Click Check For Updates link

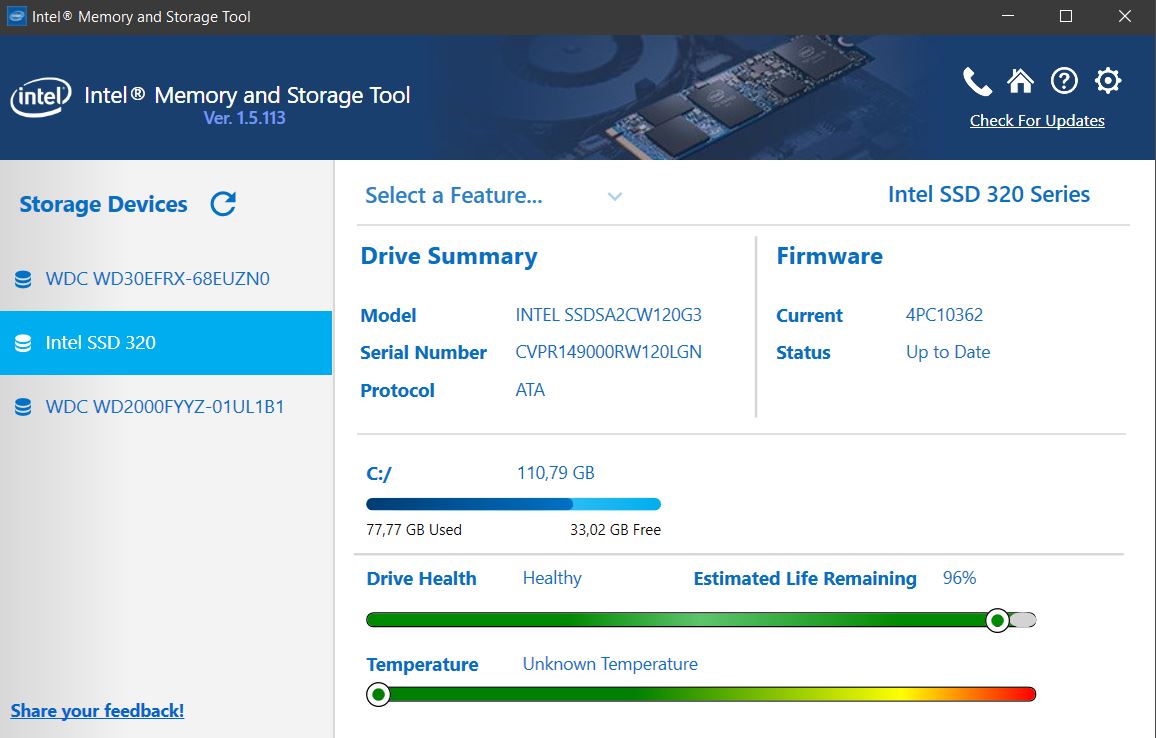click(1037, 121)
